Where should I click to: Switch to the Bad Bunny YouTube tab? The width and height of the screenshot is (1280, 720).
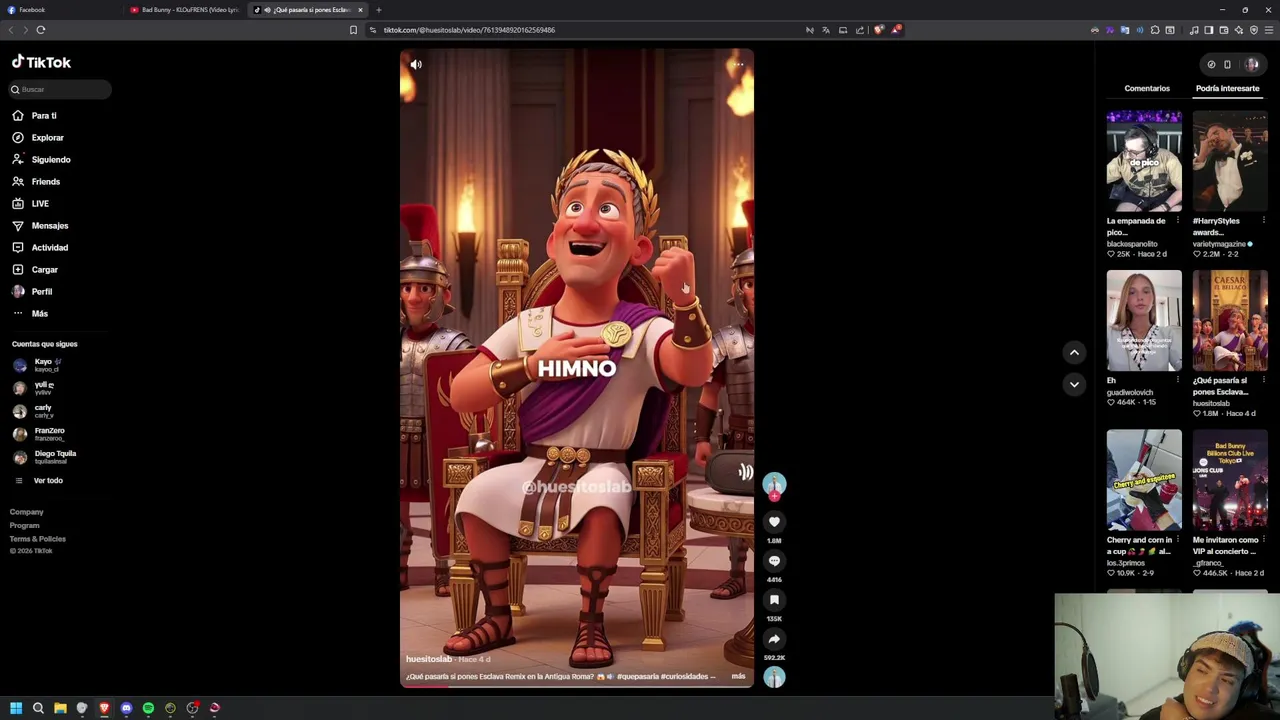(184, 10)
